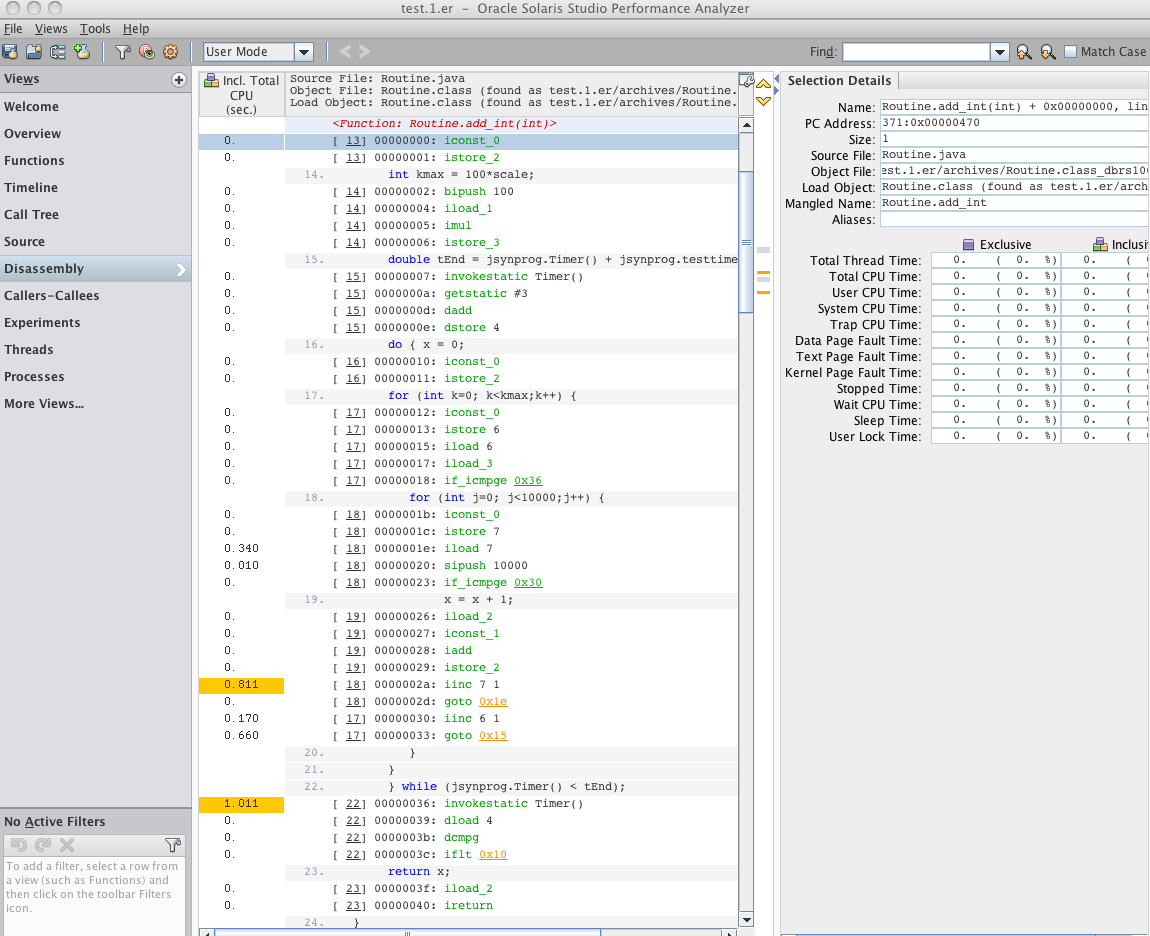Follow the goto 0x1e link

pos(493,701)
